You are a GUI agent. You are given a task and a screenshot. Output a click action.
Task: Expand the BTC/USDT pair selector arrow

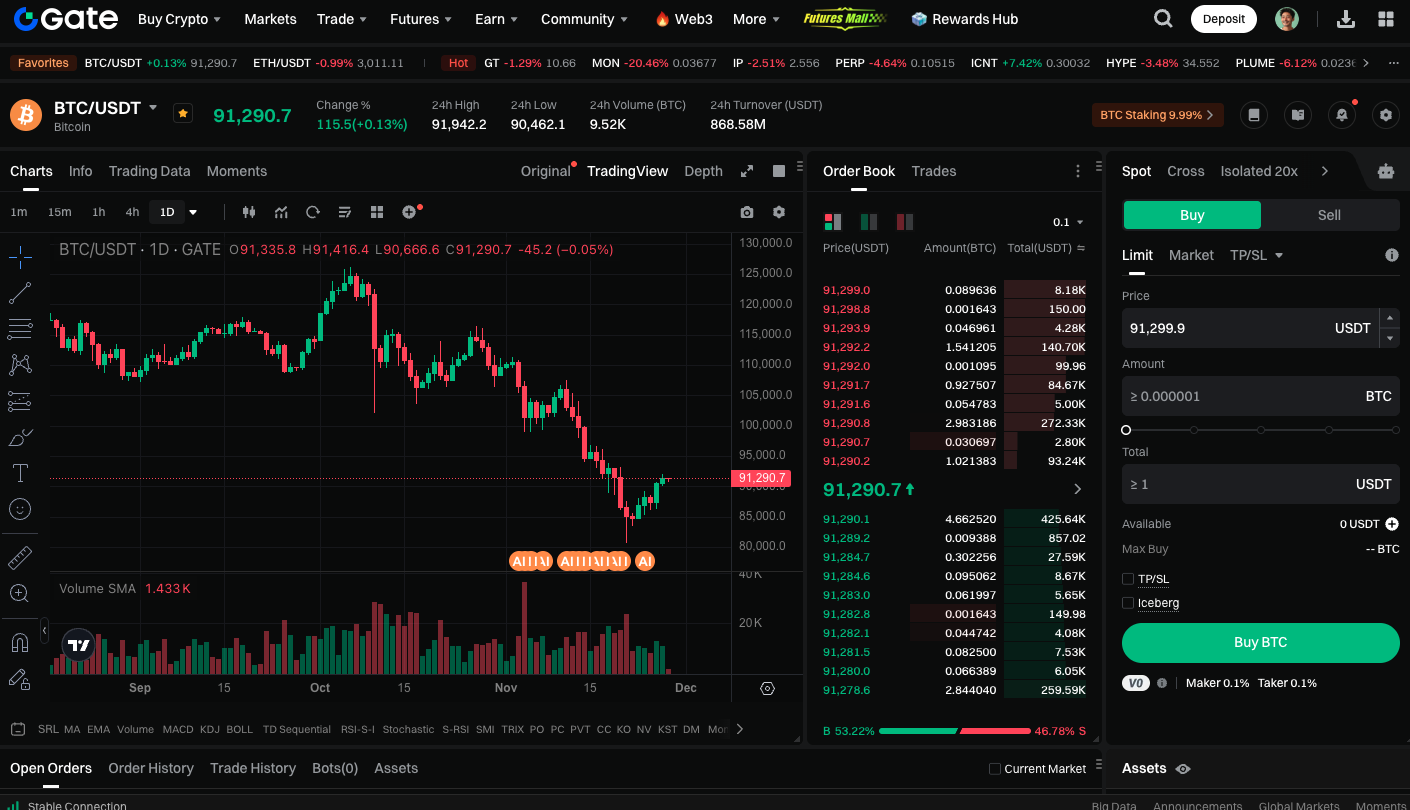tap(153, 107)
